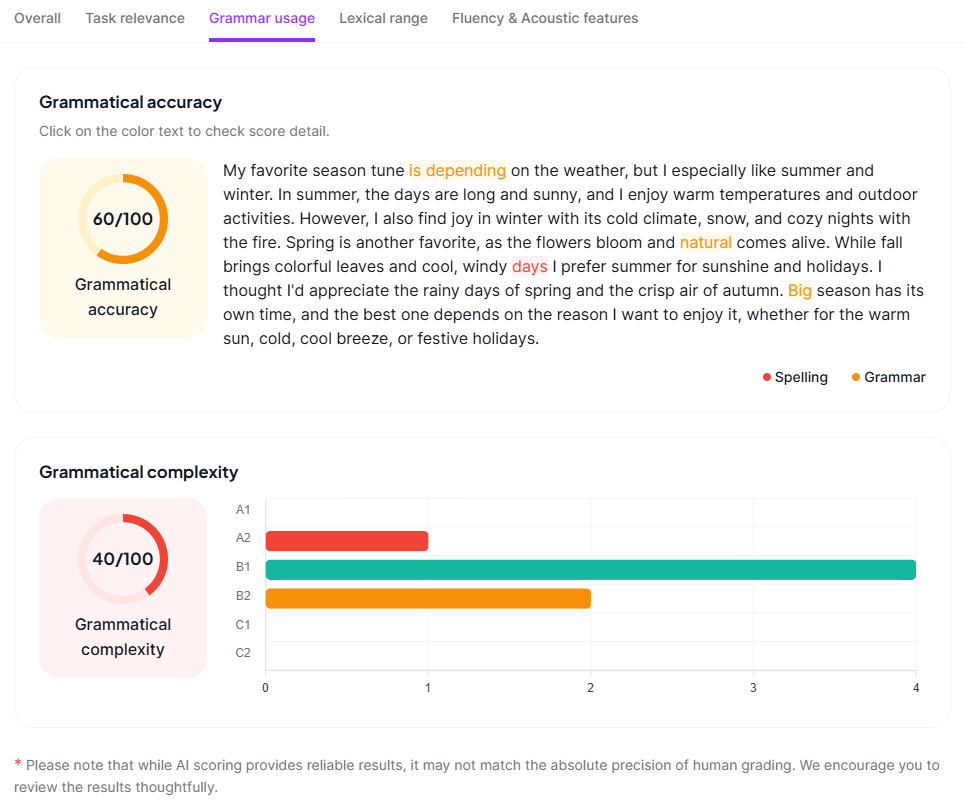Click the highlighted word "natural"

[705, 242]
